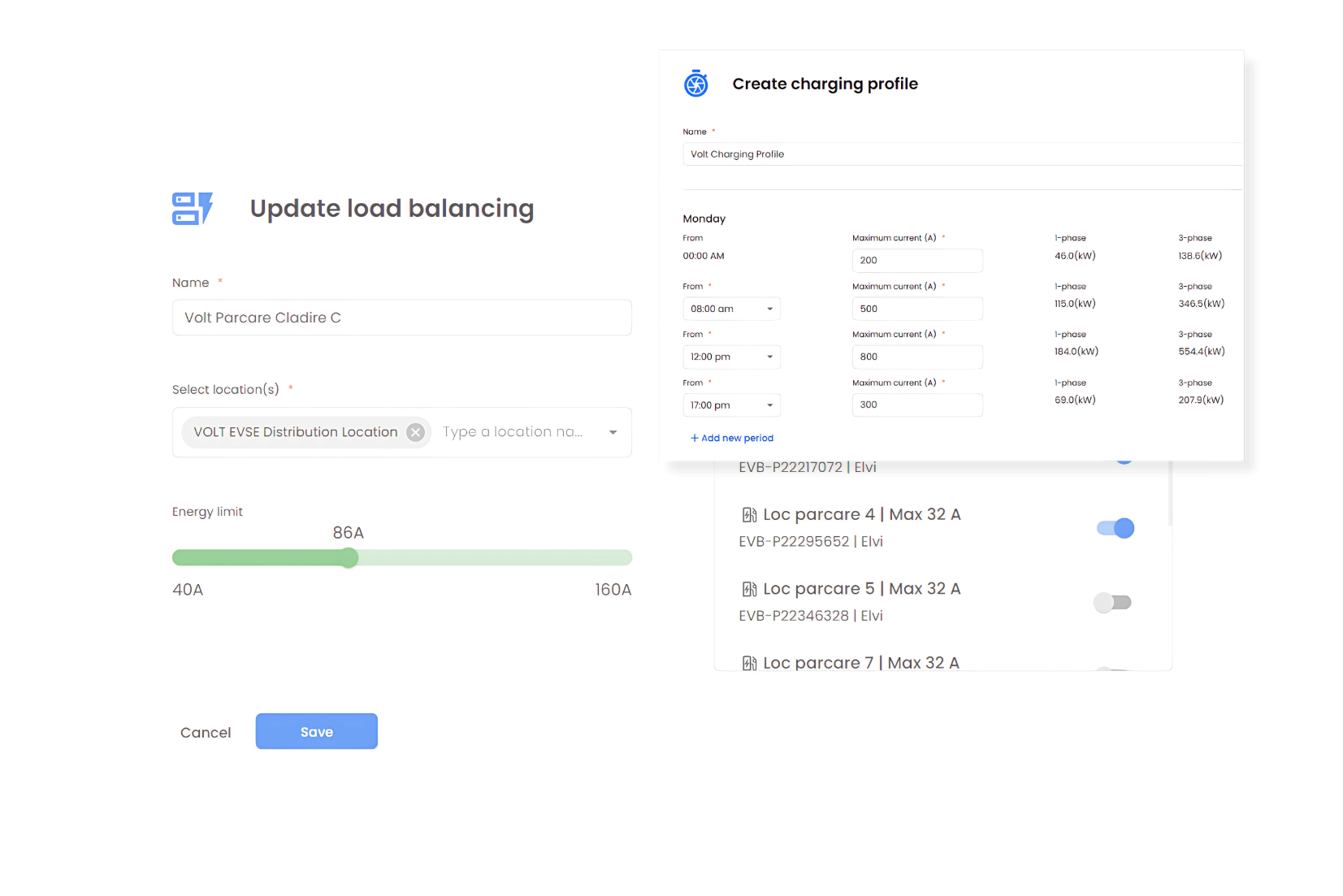Click Maximum current field with value 500
The image size is (1343, 896).
click(x=917, y=309)
